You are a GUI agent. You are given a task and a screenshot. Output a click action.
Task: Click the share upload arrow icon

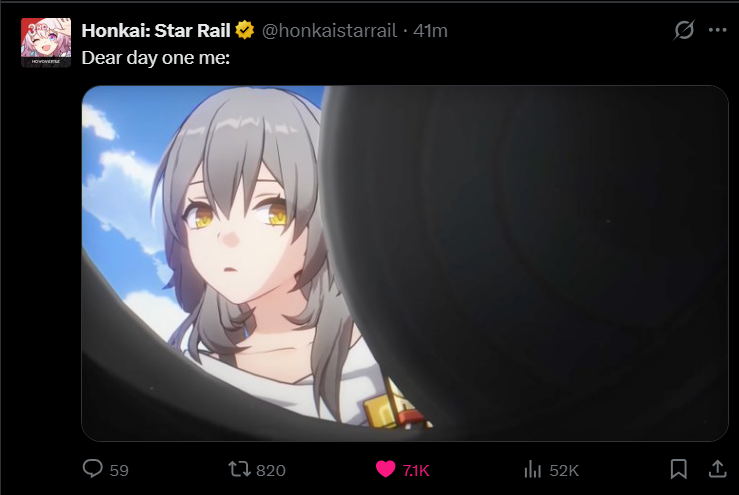coord(717,469)
